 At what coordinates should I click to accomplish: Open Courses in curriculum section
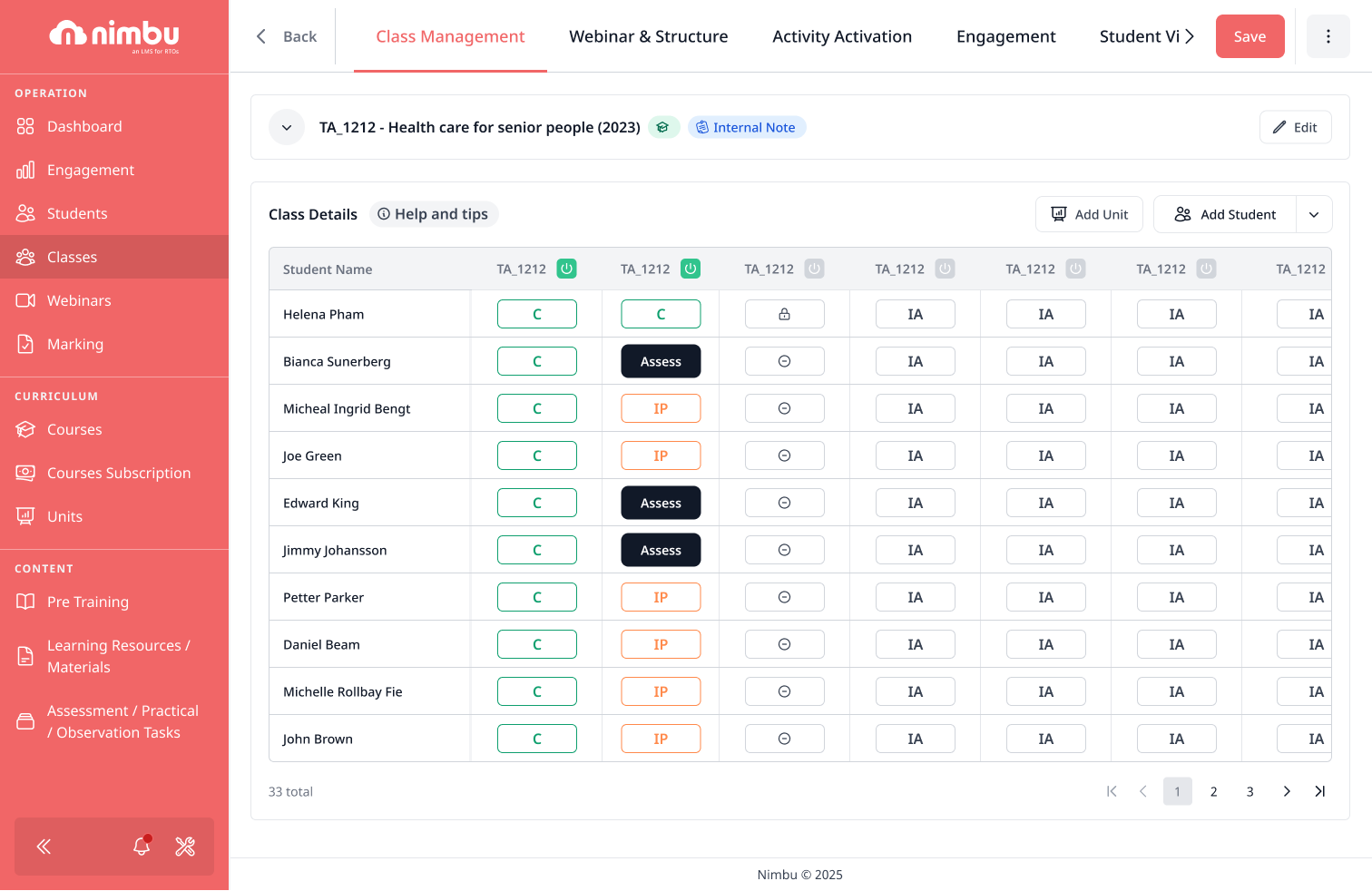tap(114, 429)
